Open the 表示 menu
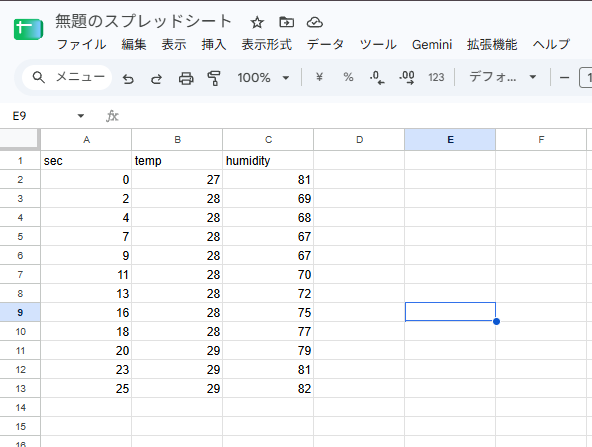 pos(174,45)
